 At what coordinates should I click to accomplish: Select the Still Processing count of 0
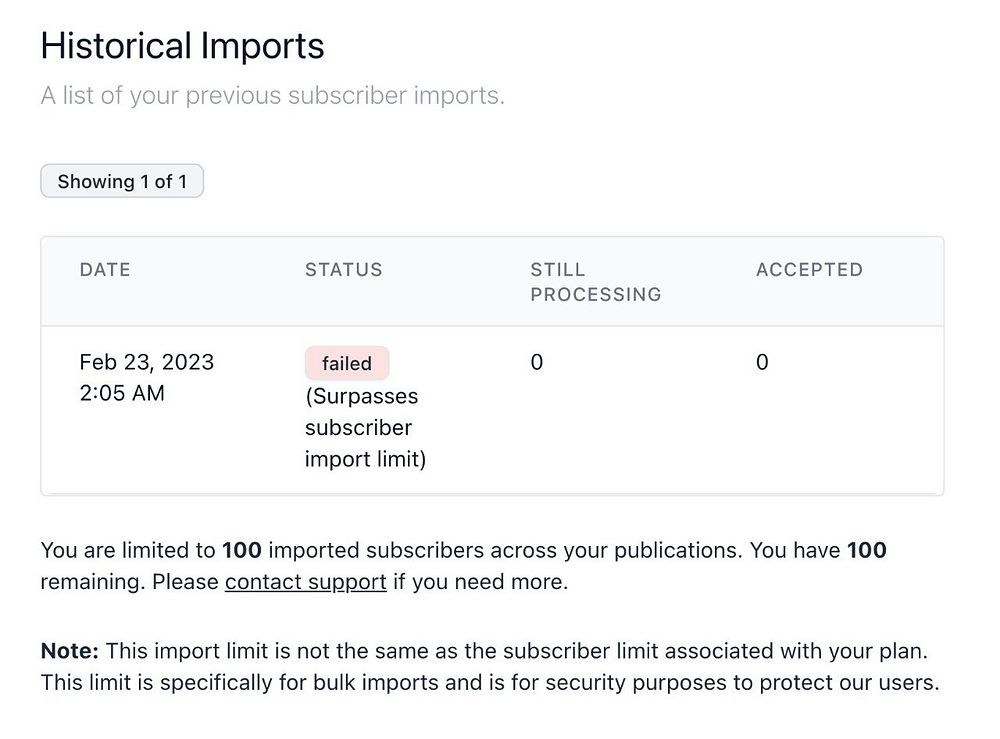coord(537,363)
